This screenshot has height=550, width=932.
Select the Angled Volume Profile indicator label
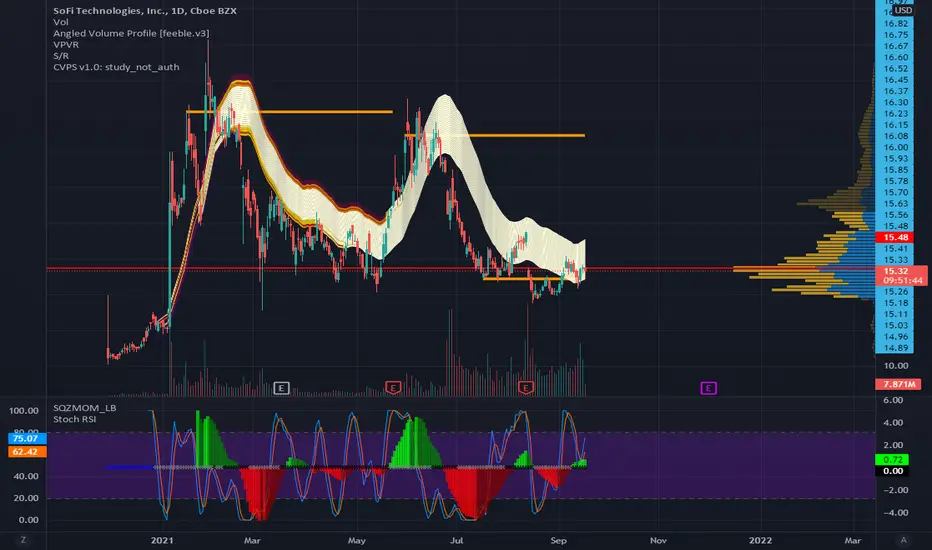(x=131, y=33)
